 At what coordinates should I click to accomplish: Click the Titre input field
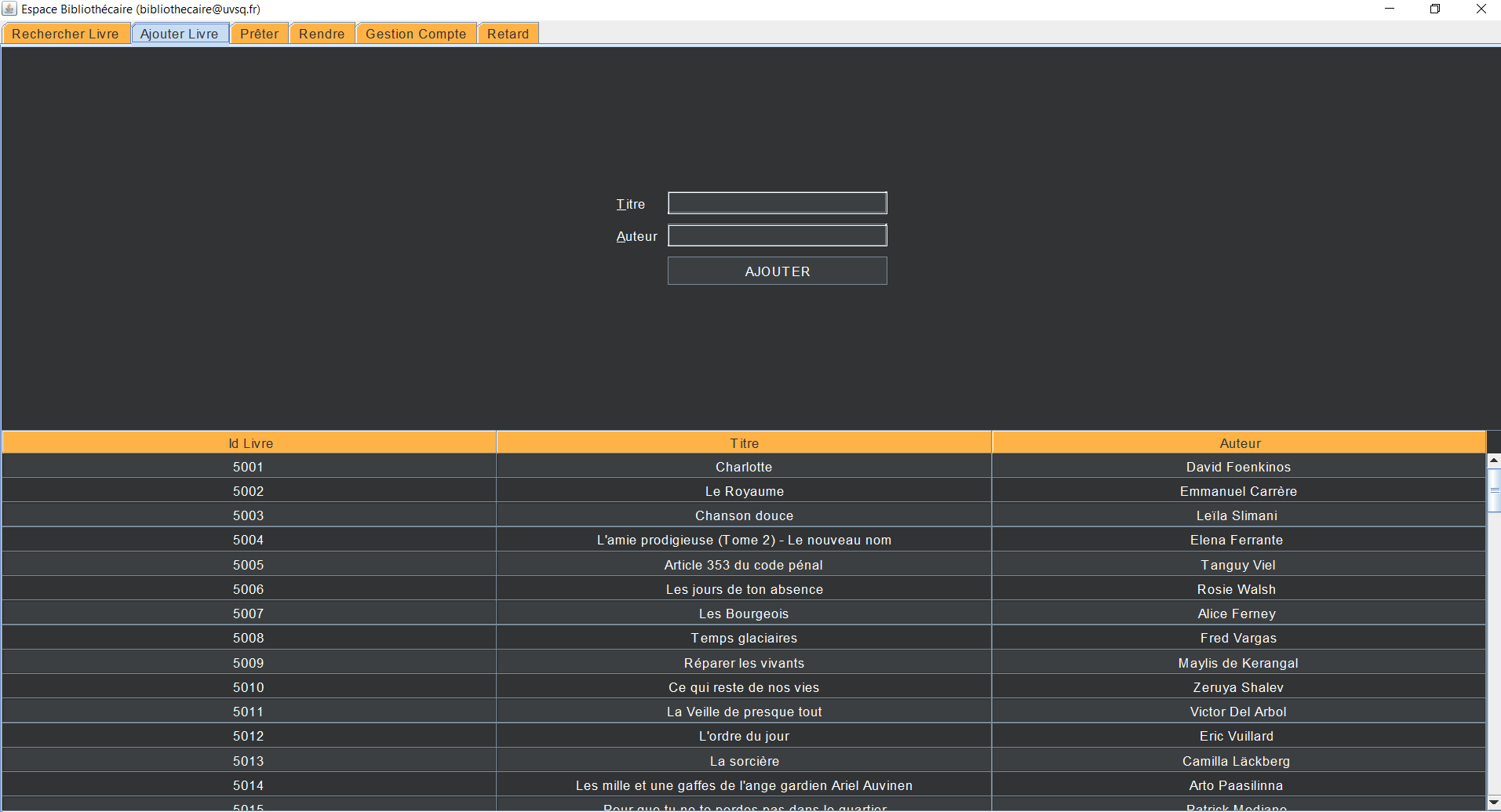[x=777, y=203]
